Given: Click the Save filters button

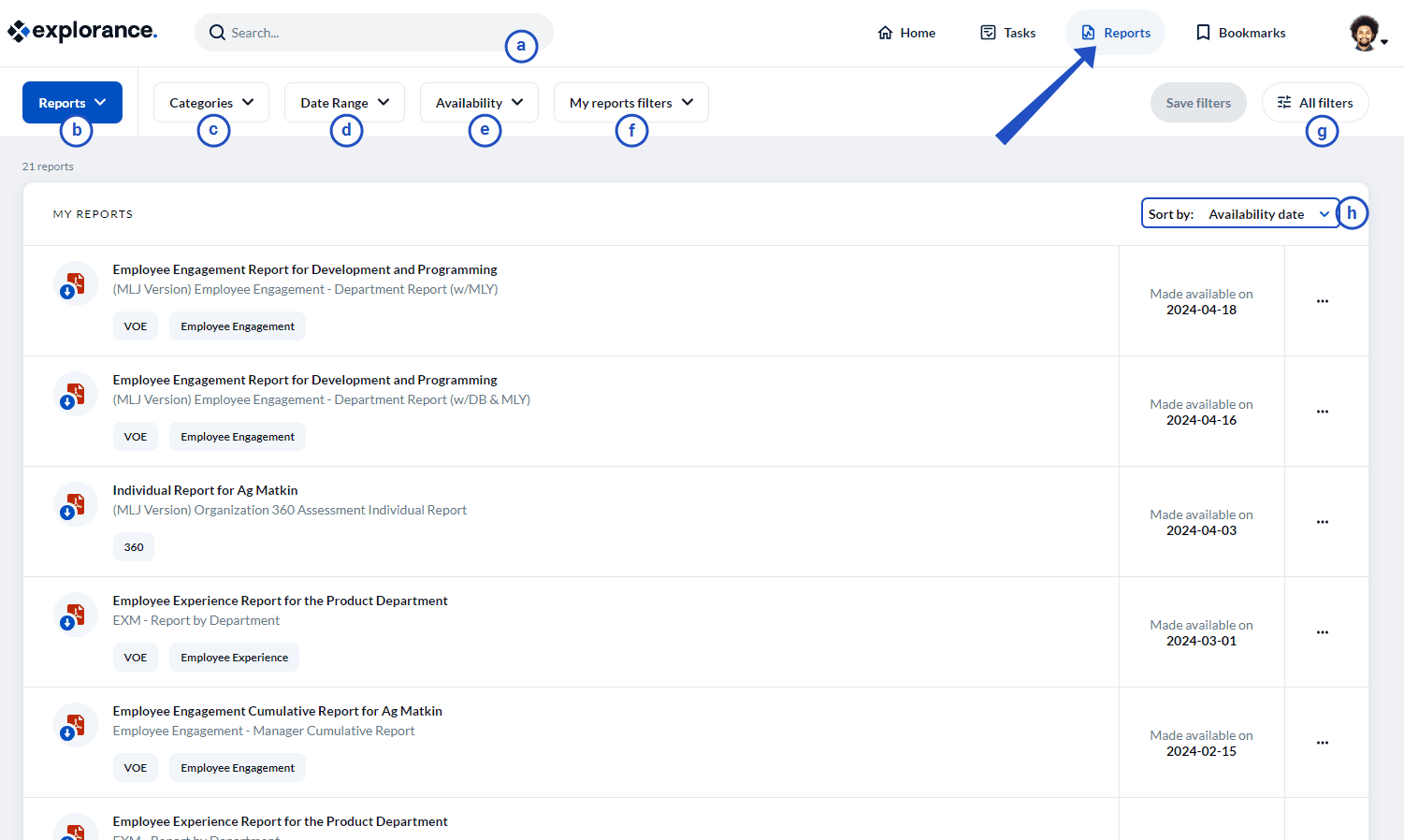Looking at the screenshot, I should point(1198,102).
